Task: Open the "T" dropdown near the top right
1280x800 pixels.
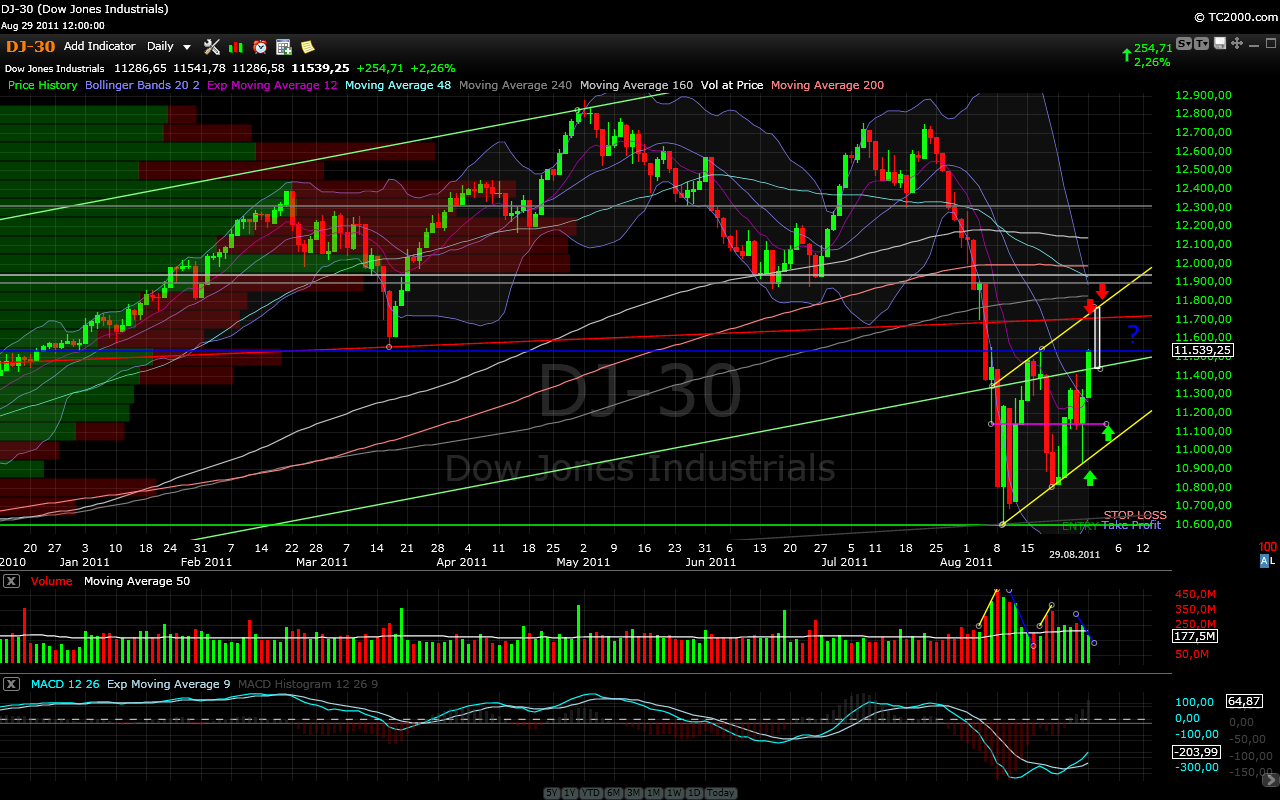Action: [1202, 45]
